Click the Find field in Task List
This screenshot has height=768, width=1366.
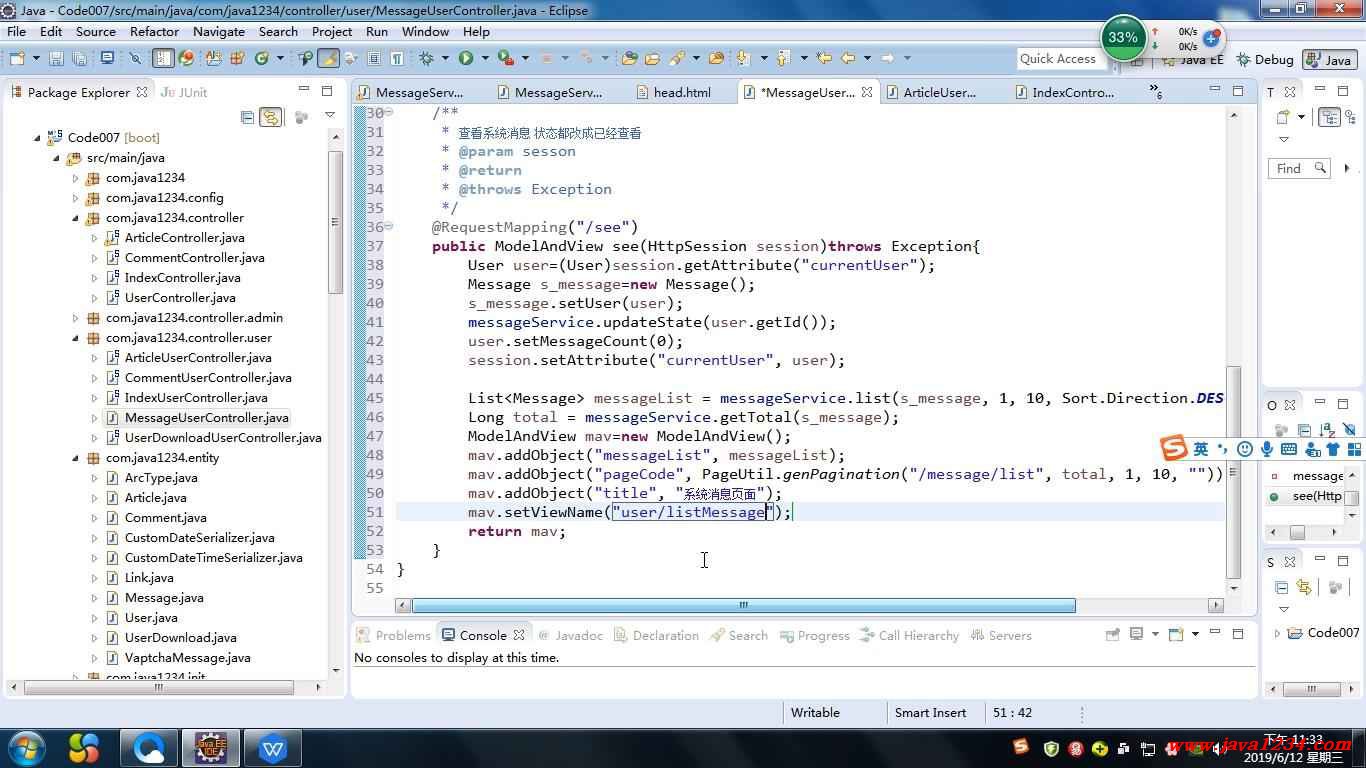[x=1300, y=168]
